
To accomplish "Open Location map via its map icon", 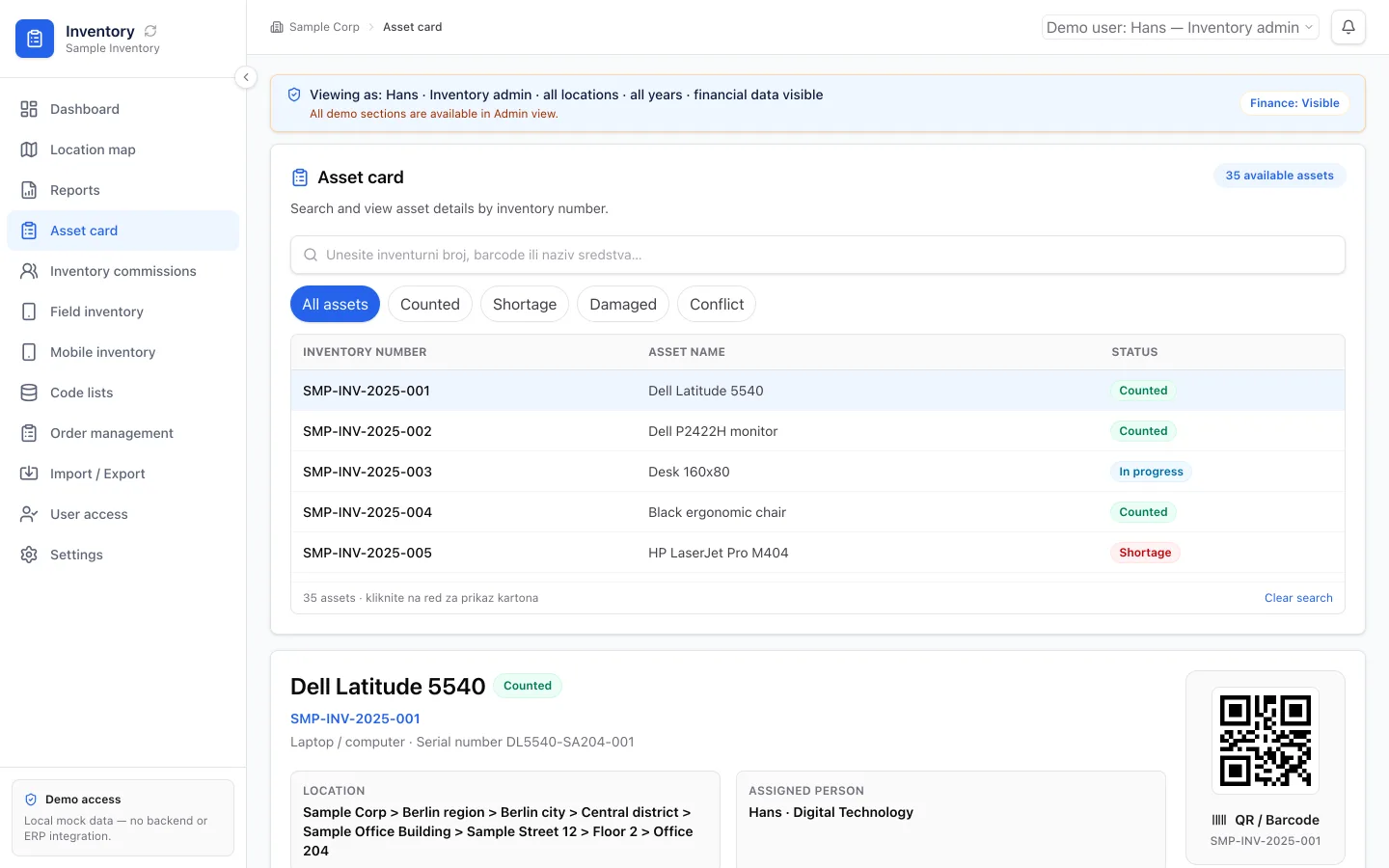I will click(x=29, y=149).
